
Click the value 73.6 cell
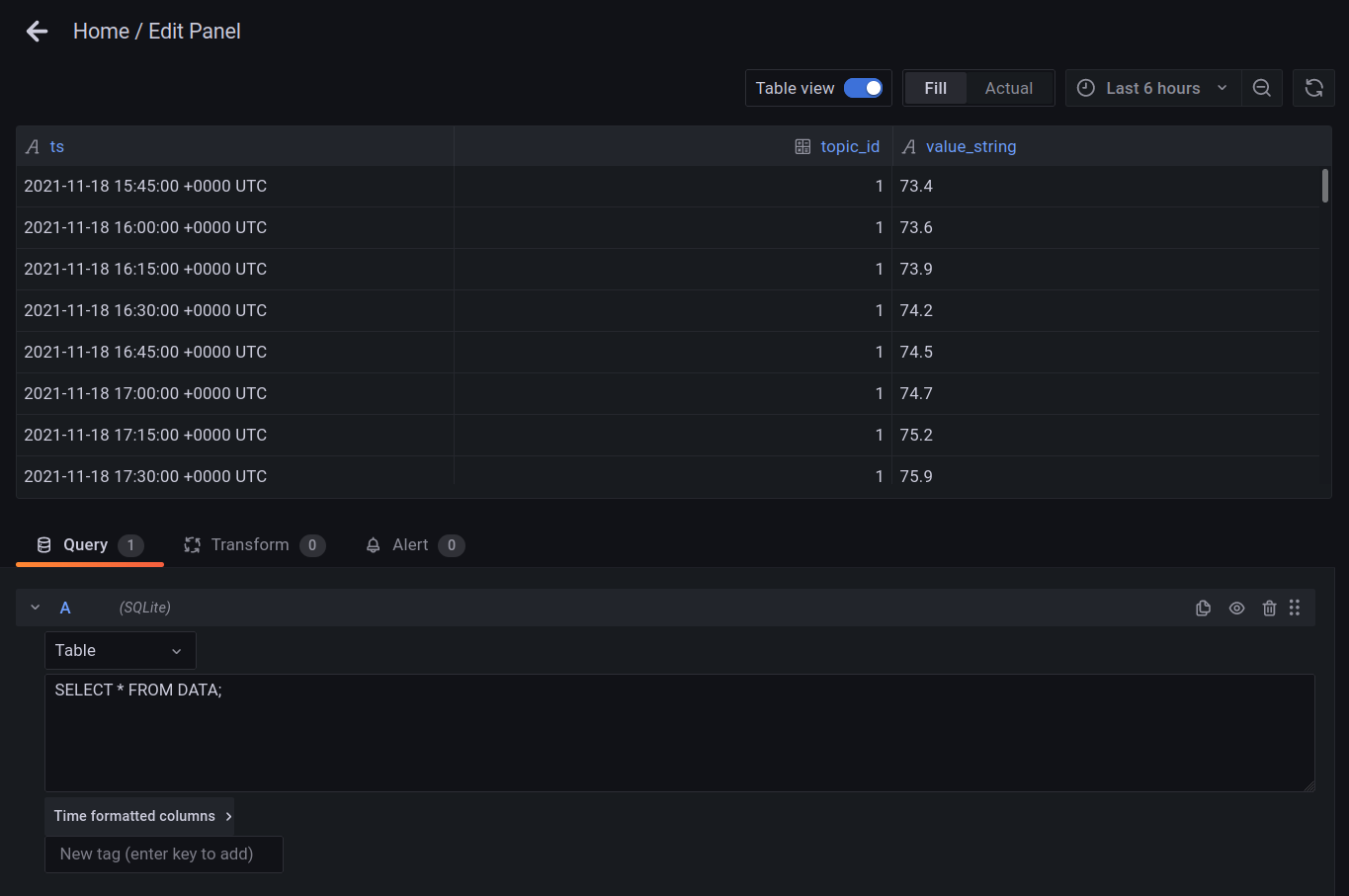coord(1105,227)
